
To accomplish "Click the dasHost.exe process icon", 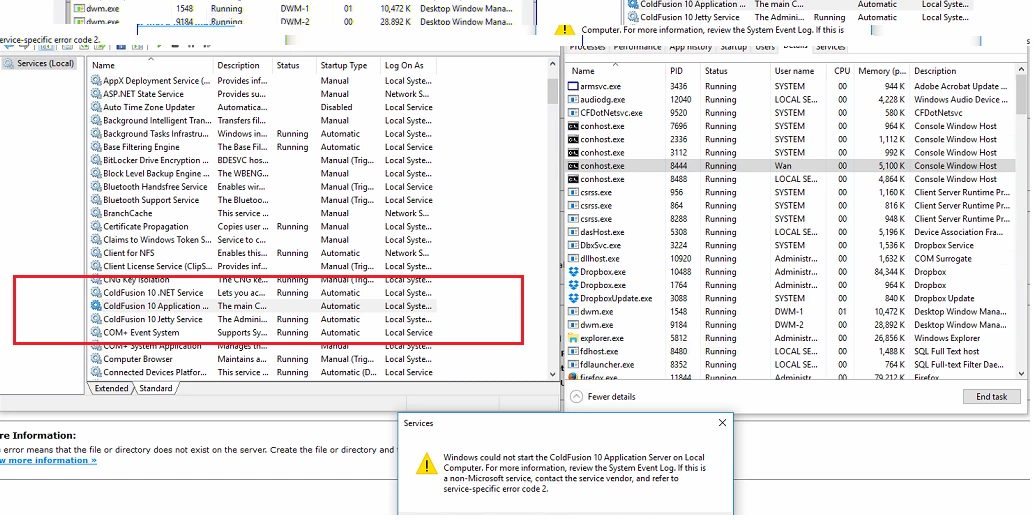I will pyautogui.click(x=573, y=232).
